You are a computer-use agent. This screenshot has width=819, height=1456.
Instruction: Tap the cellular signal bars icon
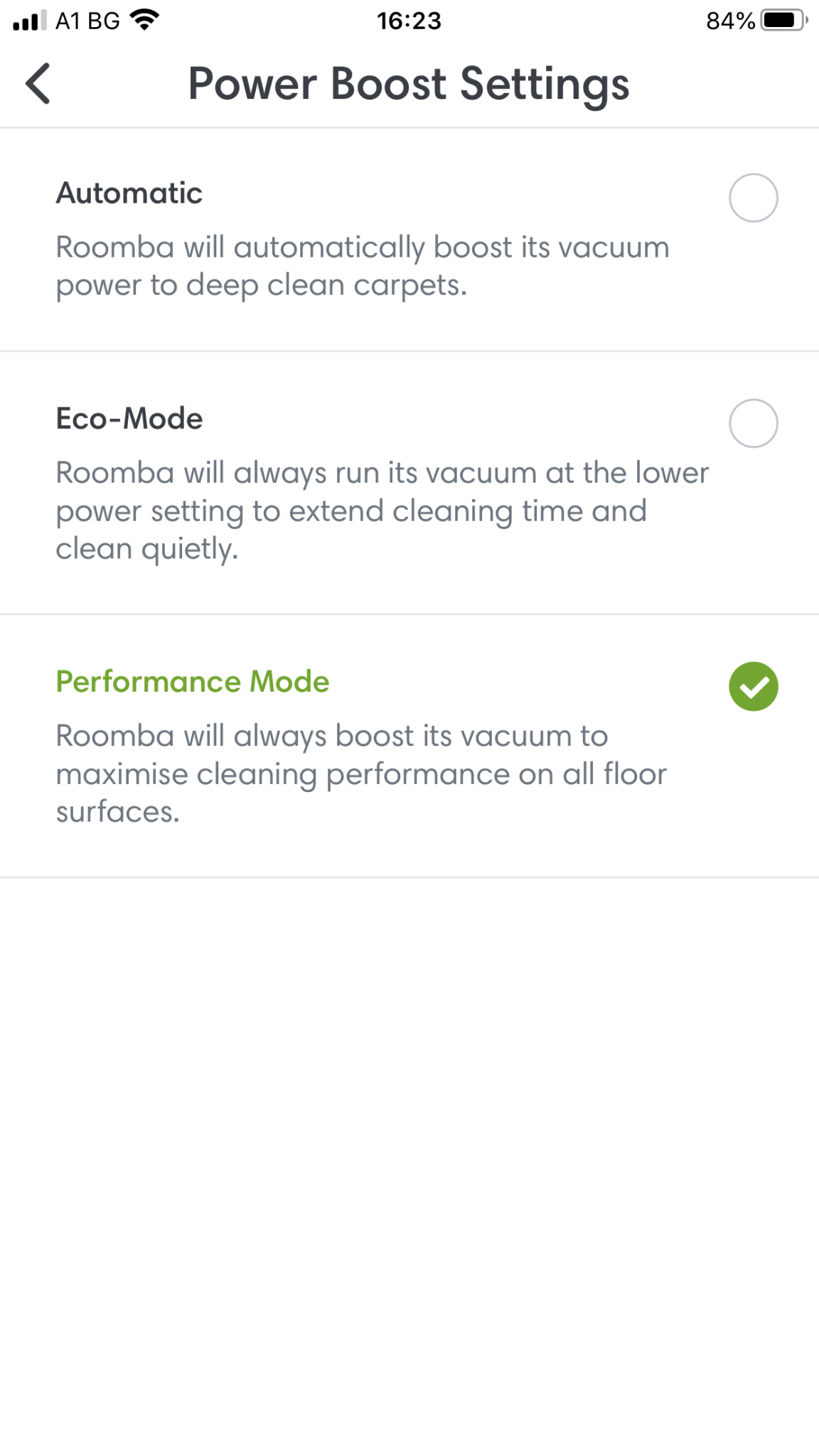point(30,21)
